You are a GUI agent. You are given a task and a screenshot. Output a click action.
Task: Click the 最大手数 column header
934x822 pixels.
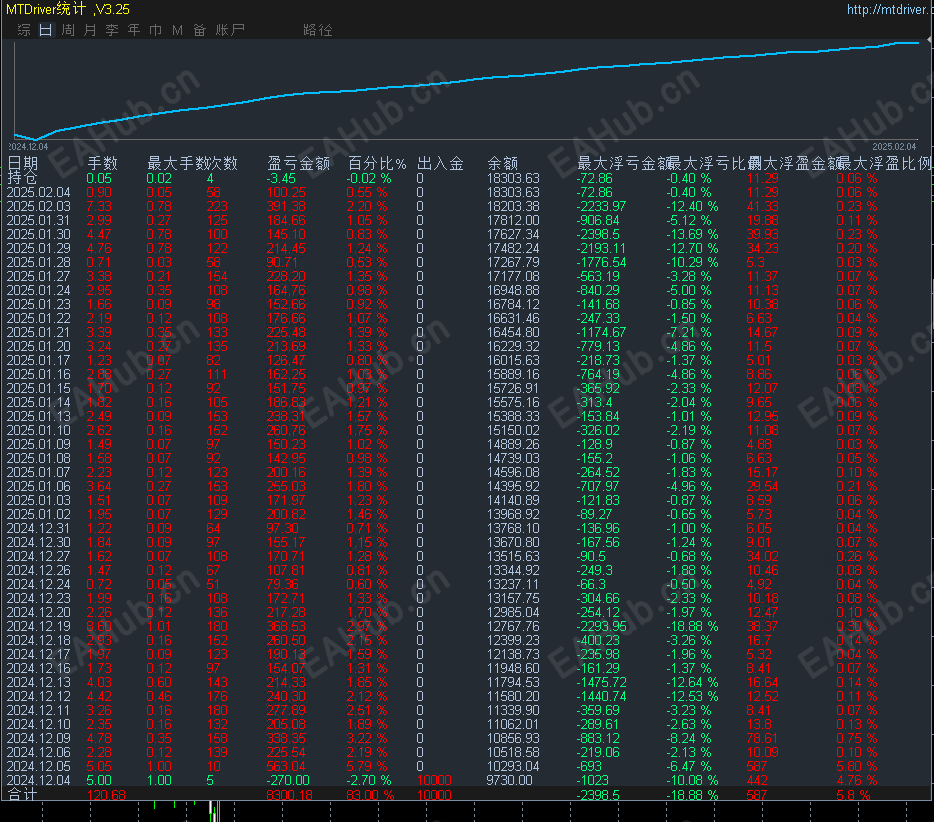[x=178, y=163]
